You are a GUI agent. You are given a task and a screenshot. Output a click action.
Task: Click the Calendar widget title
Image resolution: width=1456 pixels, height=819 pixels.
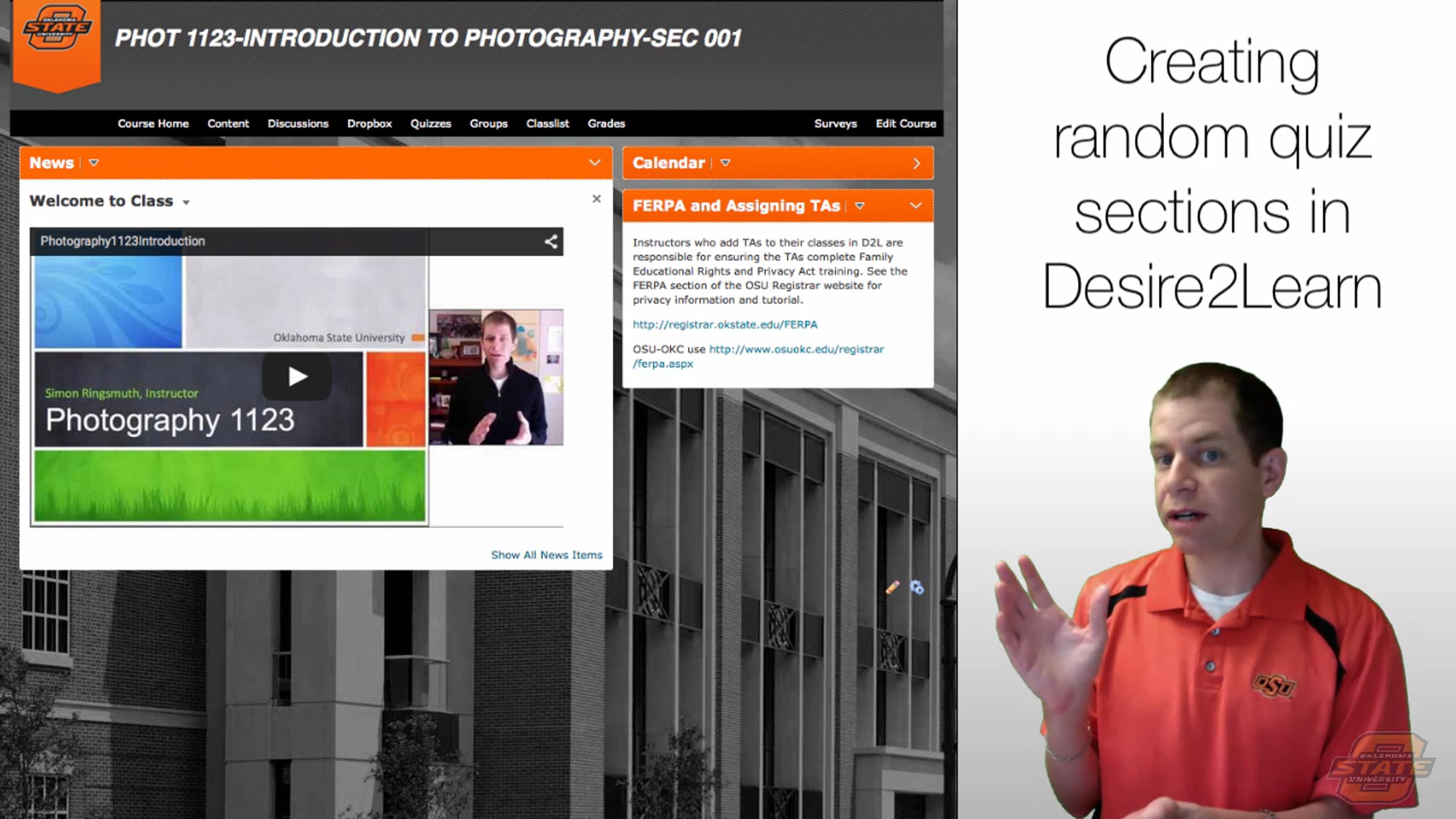[x=669, y=163]
